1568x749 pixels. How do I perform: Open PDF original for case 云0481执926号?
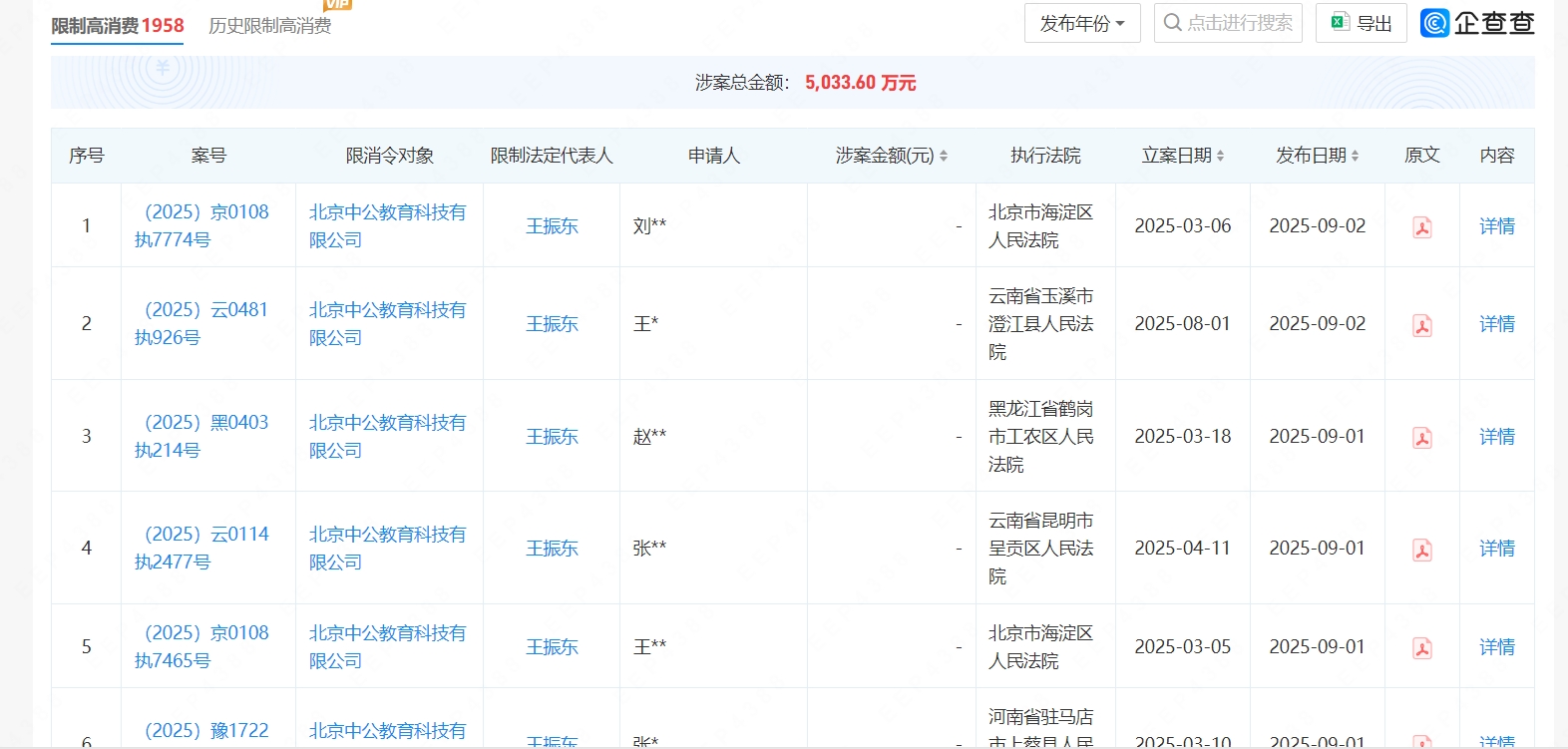[x=1422, y=325]
